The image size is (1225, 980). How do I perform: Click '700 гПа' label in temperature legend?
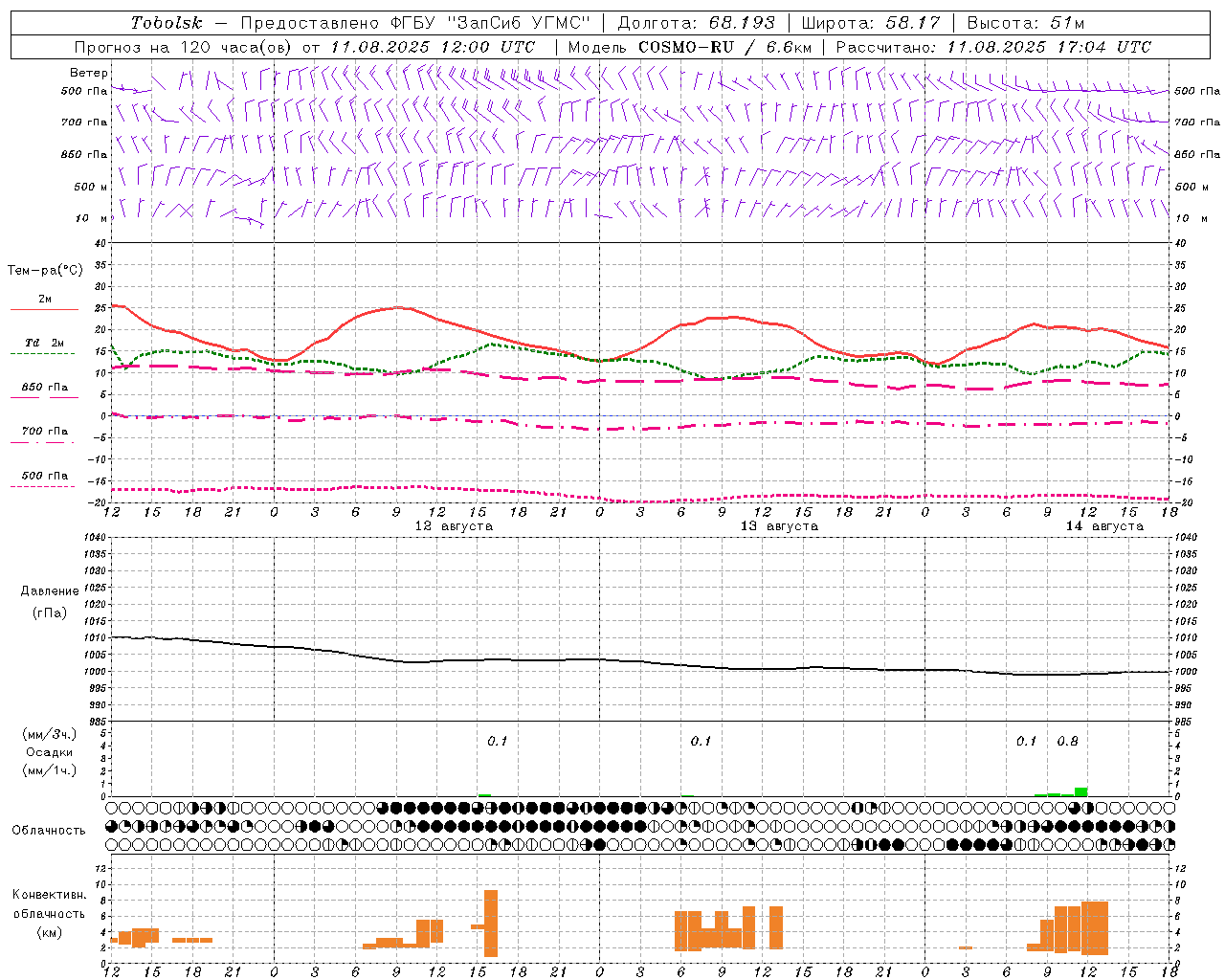pyautogui.click(x=45, y=432)
